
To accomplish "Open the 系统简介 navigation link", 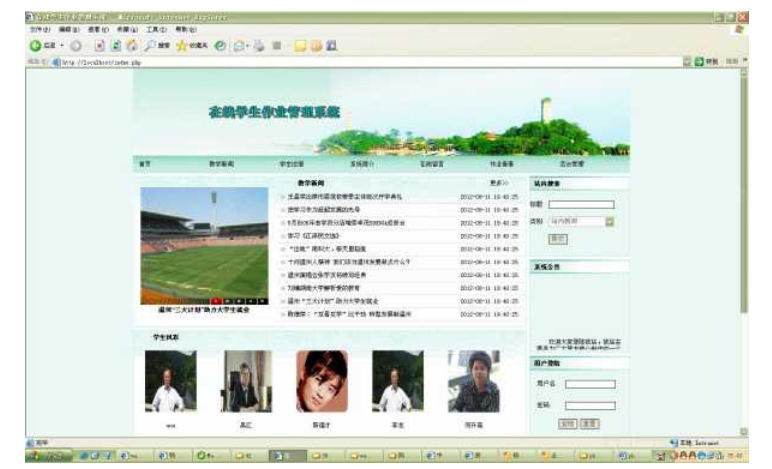I will pos(362,164).
